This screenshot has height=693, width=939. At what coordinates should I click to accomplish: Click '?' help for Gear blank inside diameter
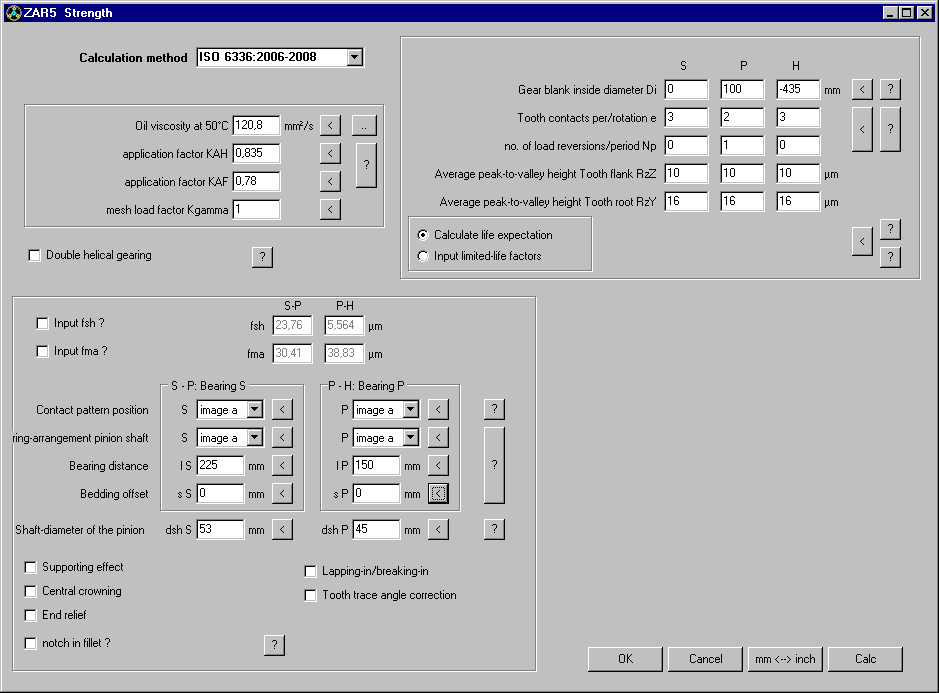pos(890,90)
